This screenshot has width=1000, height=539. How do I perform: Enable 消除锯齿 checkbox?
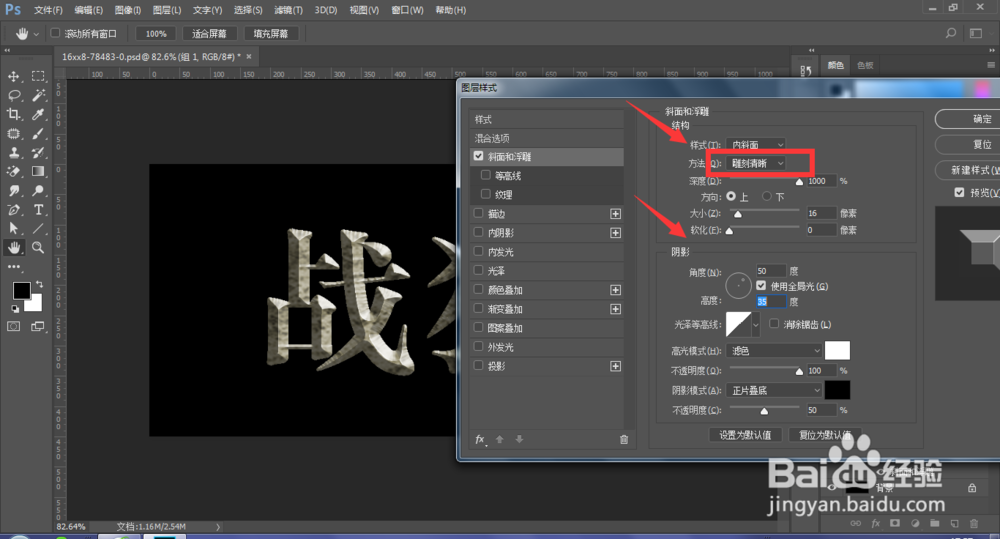pyautogui.click(x=774, y=323)
